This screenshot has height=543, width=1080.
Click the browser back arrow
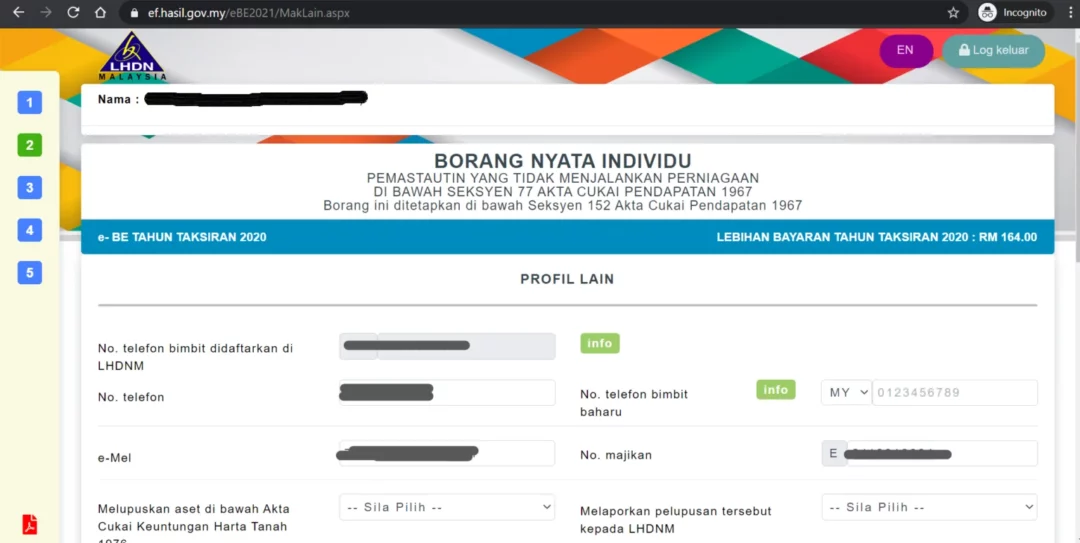tap(18, 13)
